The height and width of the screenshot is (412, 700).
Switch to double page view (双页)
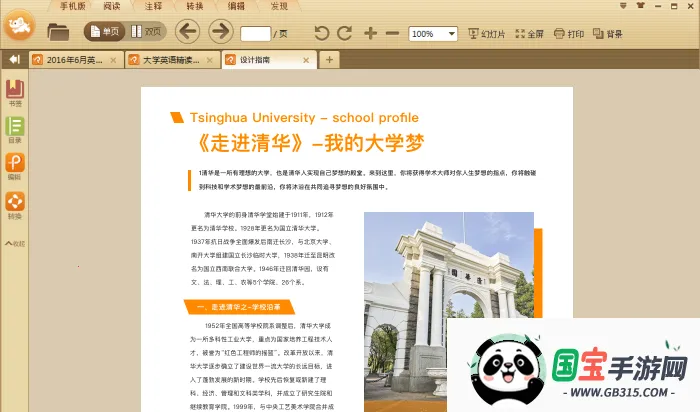pos(146,32)
